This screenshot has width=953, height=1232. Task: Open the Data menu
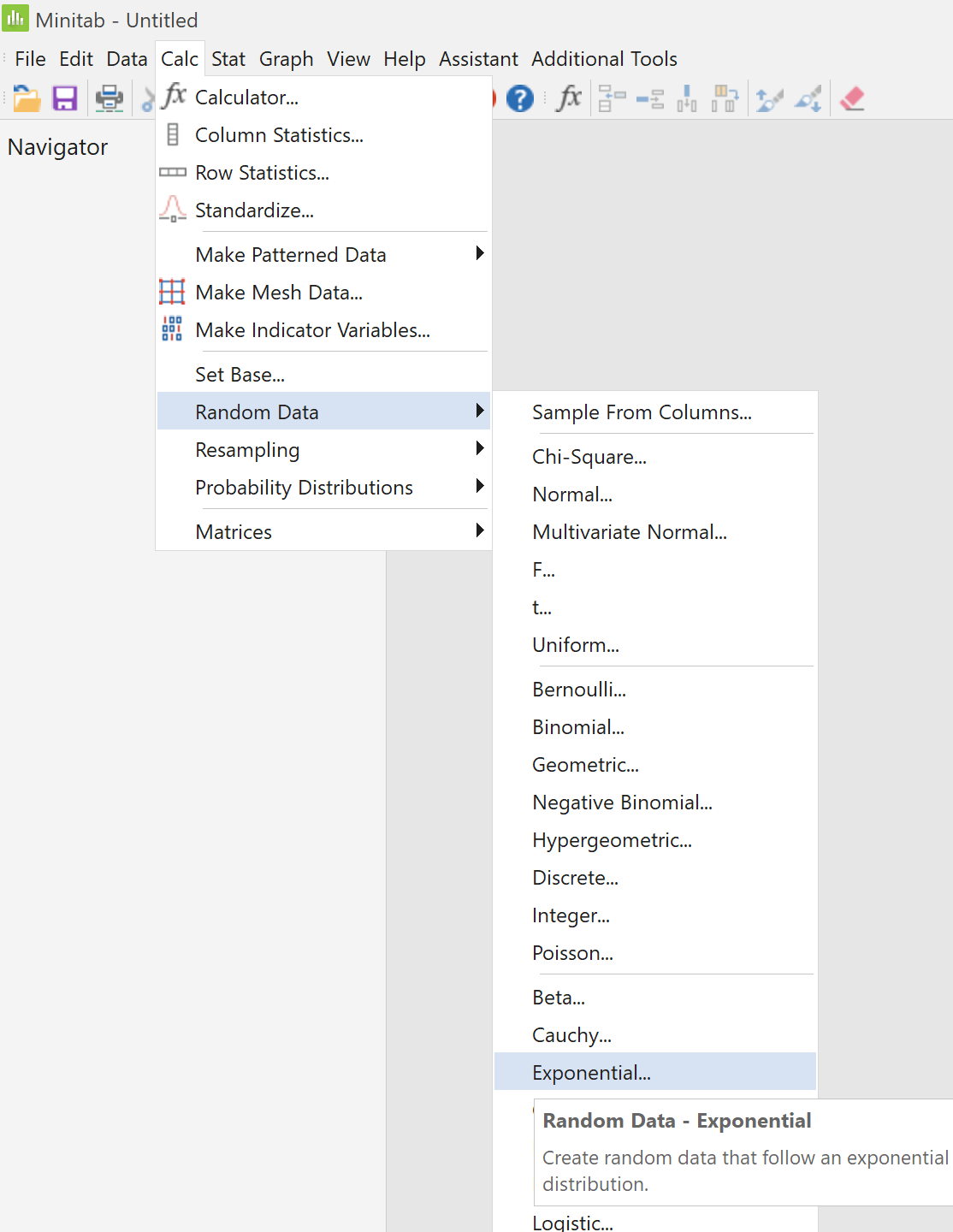click(127, 59)
